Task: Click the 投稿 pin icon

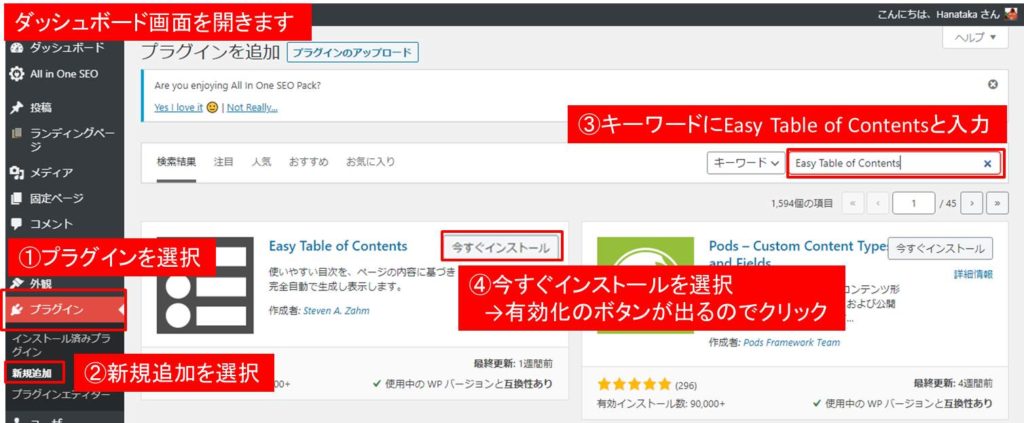Action: coord(16,108)
